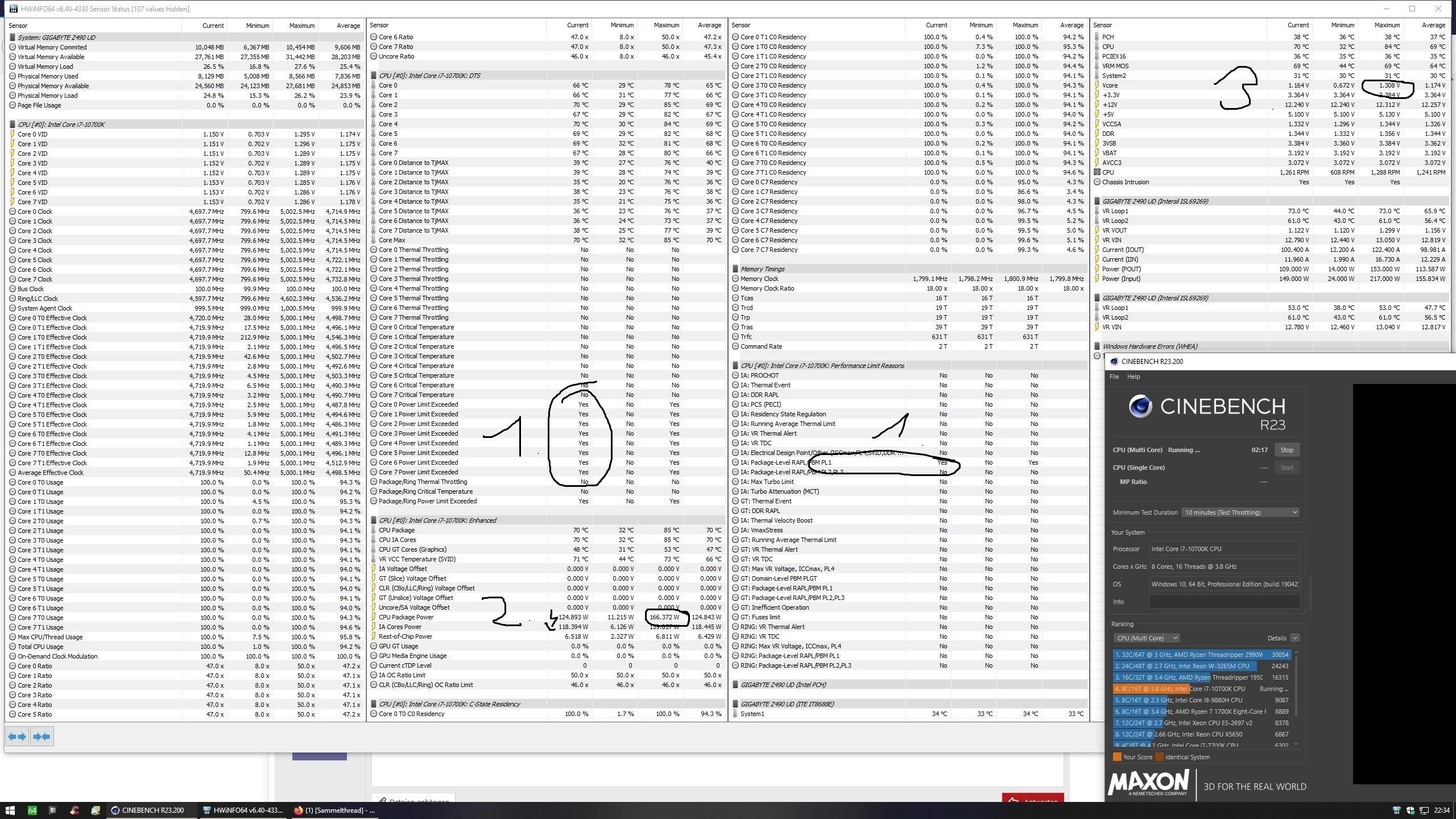The width and height of the screenshot is (1456, 819).
Task: Click the expand columns double-arrow button in HWiNFO
Action: pos(17,737)
